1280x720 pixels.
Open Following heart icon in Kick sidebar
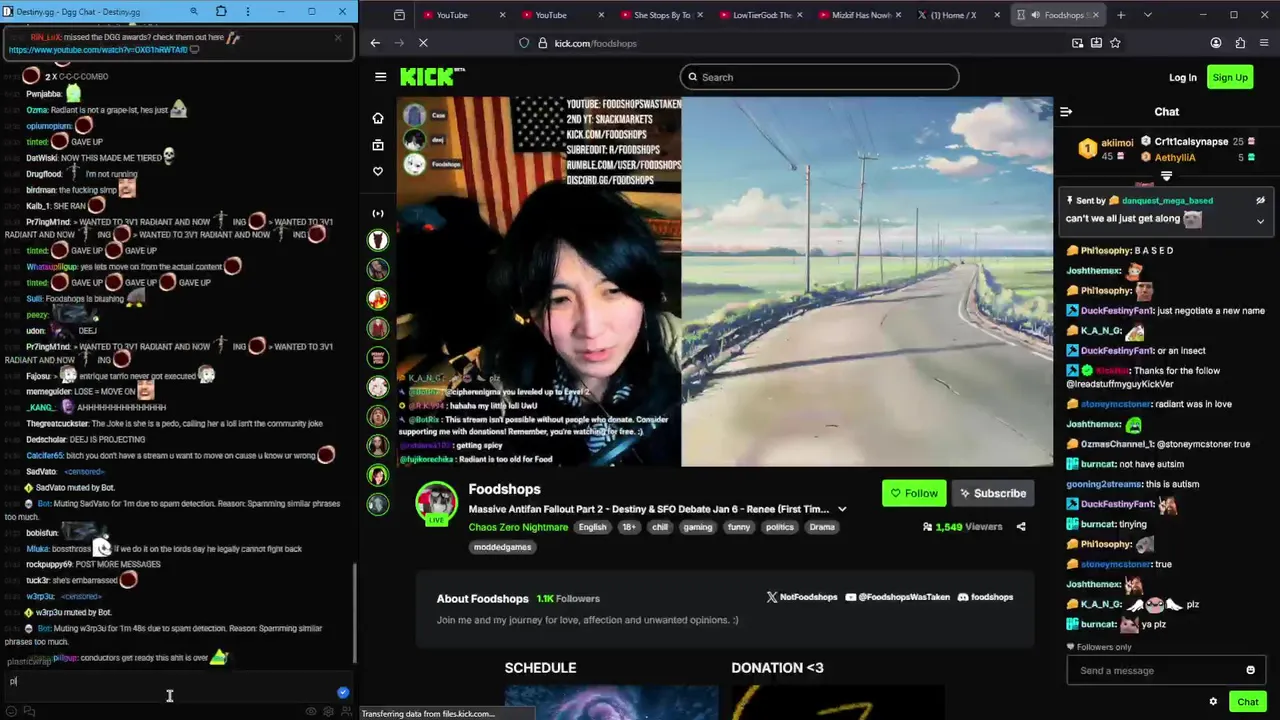coord(378,171)
